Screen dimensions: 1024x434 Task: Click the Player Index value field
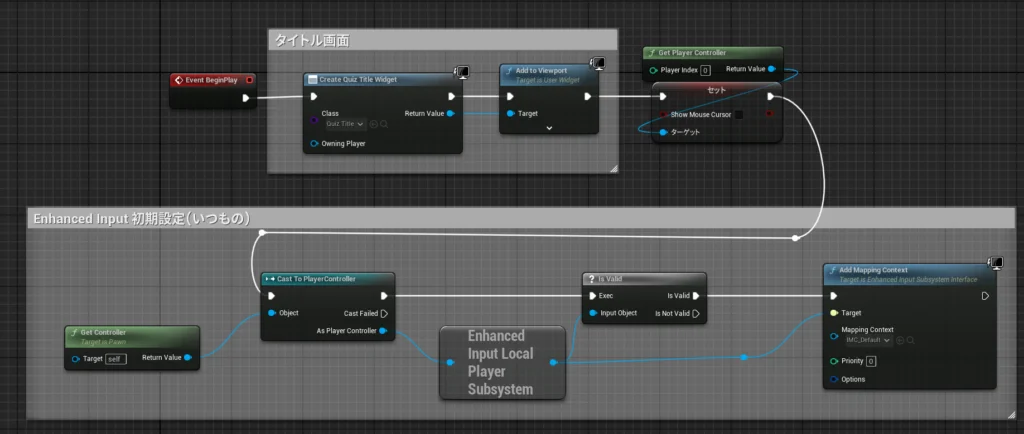705,70
